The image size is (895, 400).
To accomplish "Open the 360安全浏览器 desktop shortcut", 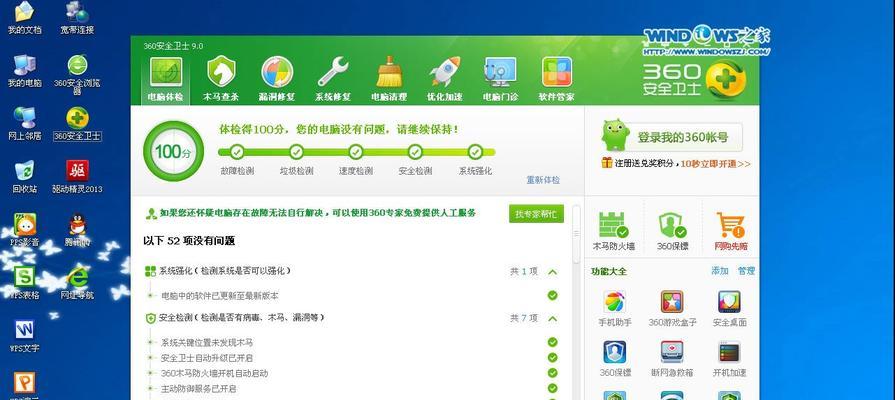I will coord(78,75).
